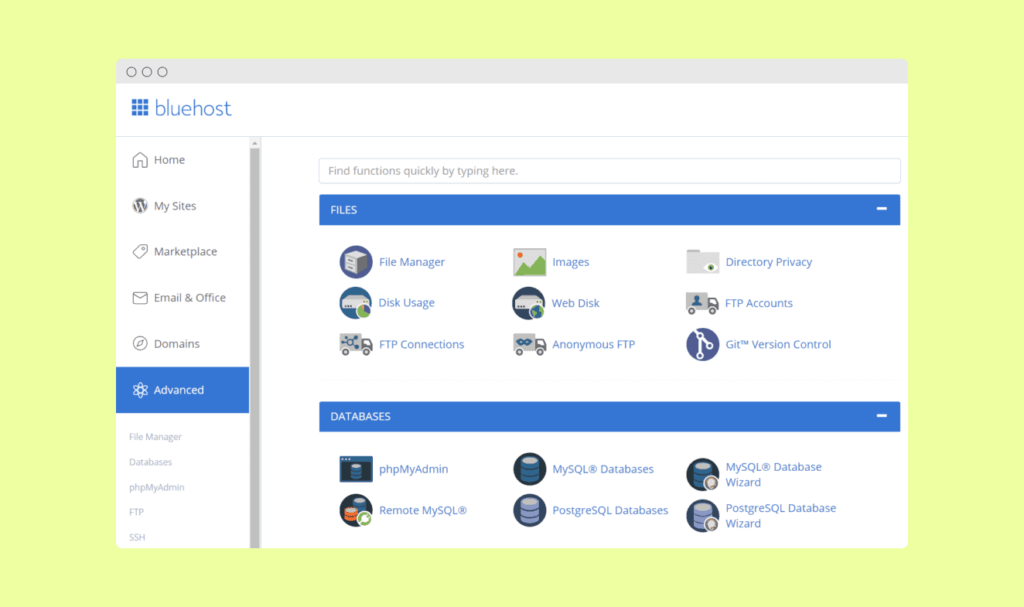The width and height of the screenshot is (1024, 607).
Task: Collapse the DATABASES section with minus
Action: 882,416
